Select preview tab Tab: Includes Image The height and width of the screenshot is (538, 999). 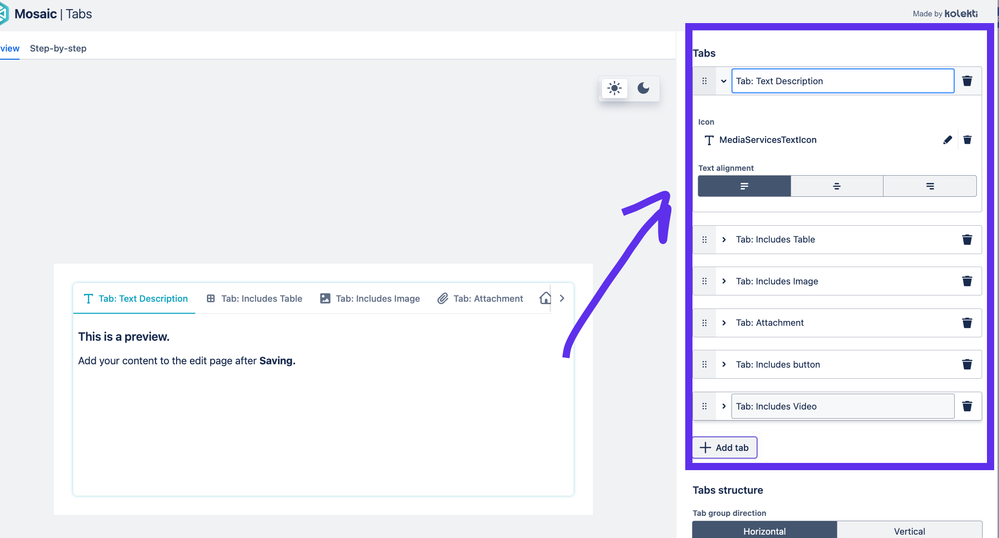coord(370,298)
